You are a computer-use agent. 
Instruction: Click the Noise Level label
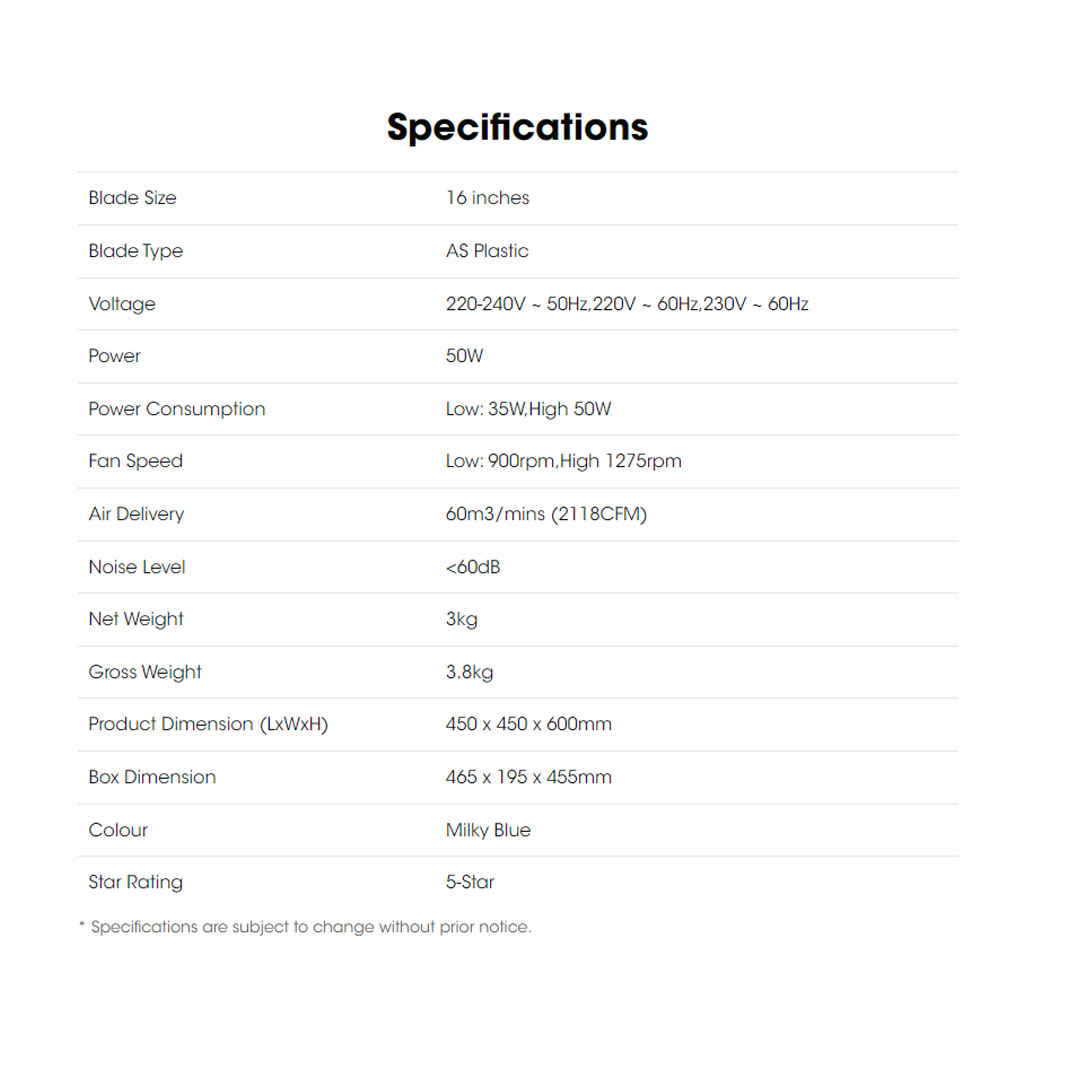coord(137,567)
